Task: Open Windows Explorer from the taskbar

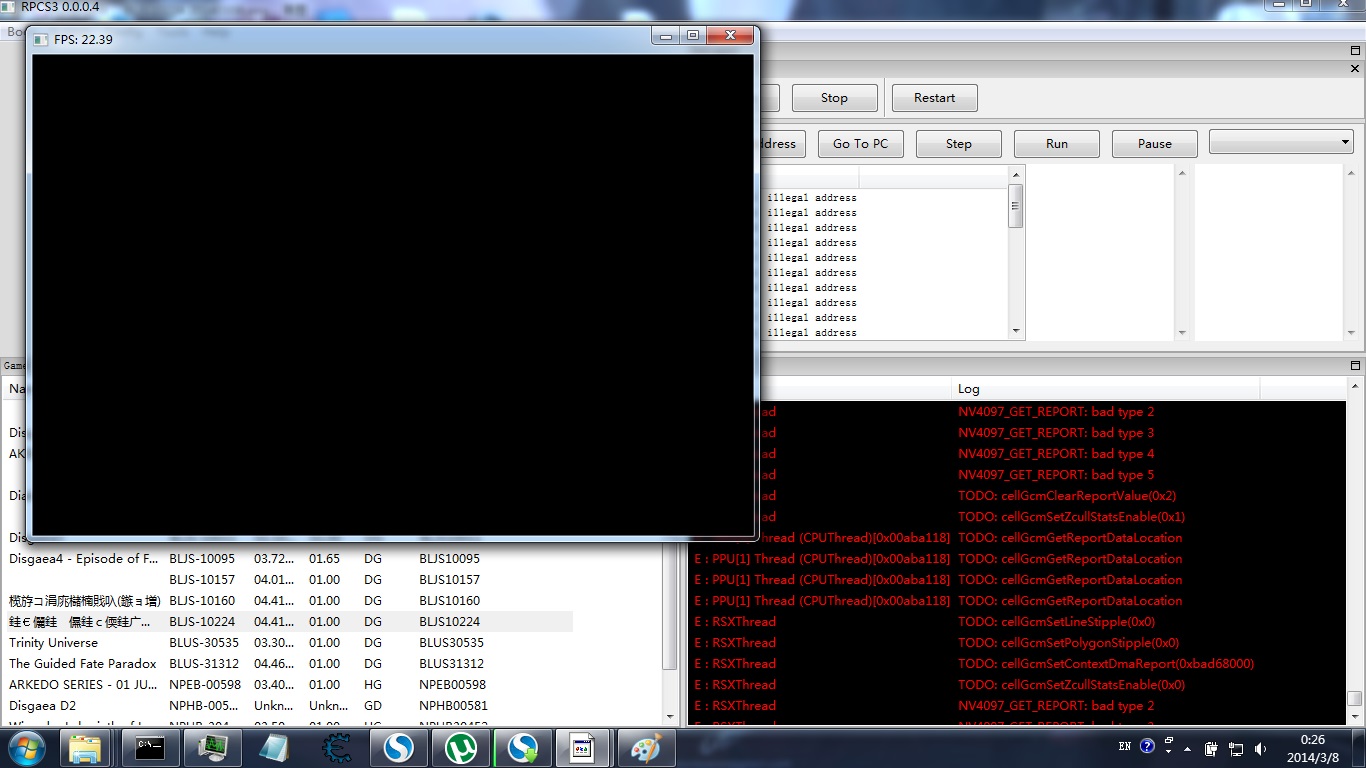Action: pos(85,747)
